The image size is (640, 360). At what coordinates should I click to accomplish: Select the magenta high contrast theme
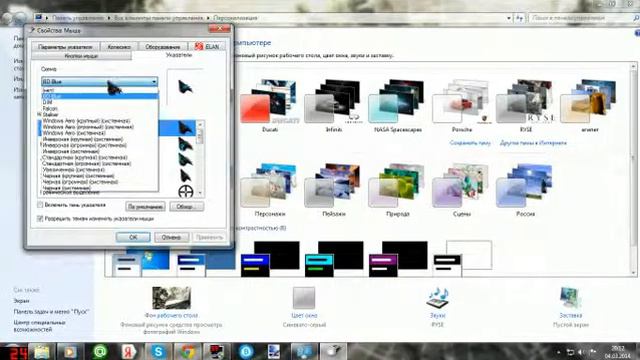398,259
